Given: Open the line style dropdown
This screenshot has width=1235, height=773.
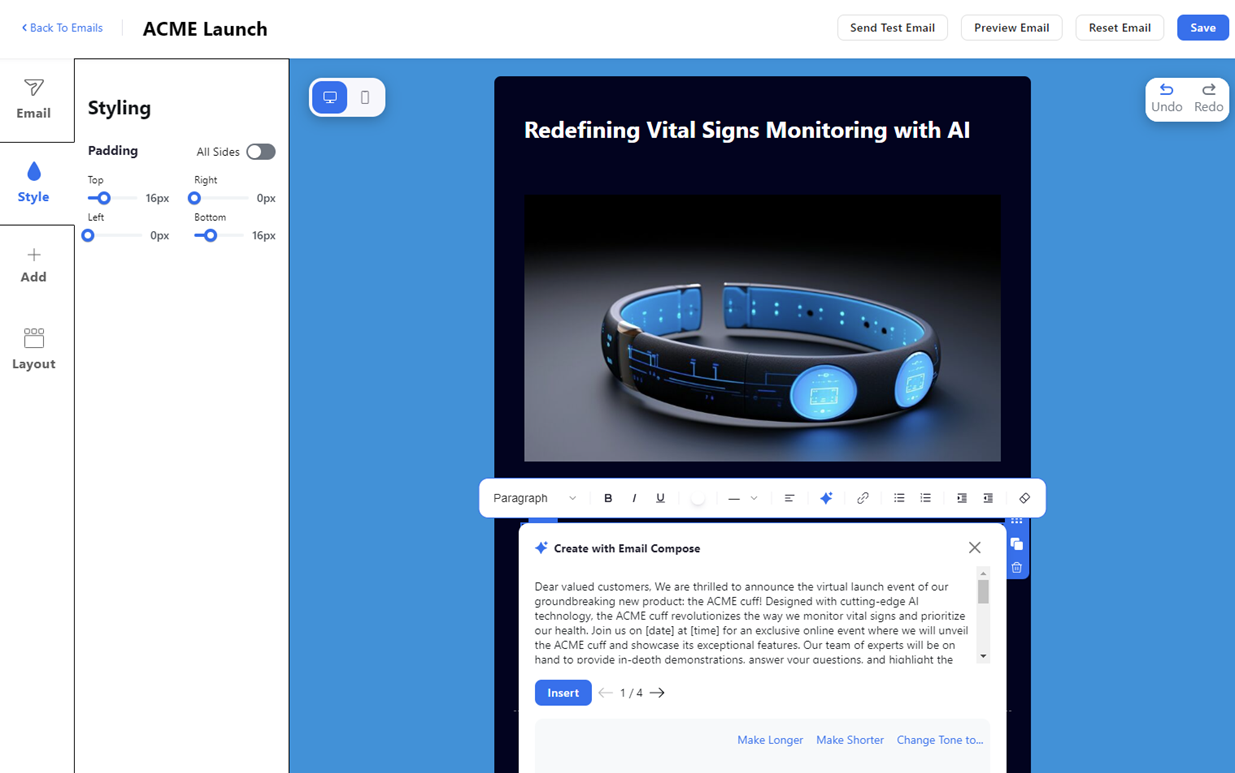Looking at the screenshot, I should point(743,498).
